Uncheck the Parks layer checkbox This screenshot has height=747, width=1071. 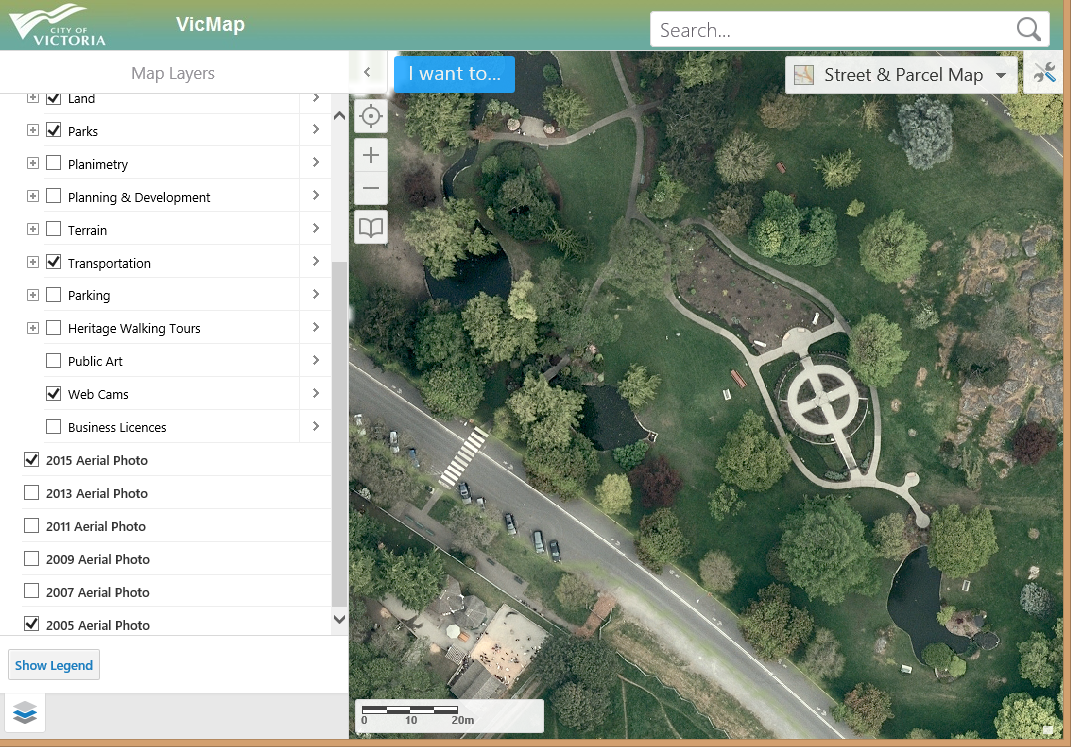(x=53, y=130)
